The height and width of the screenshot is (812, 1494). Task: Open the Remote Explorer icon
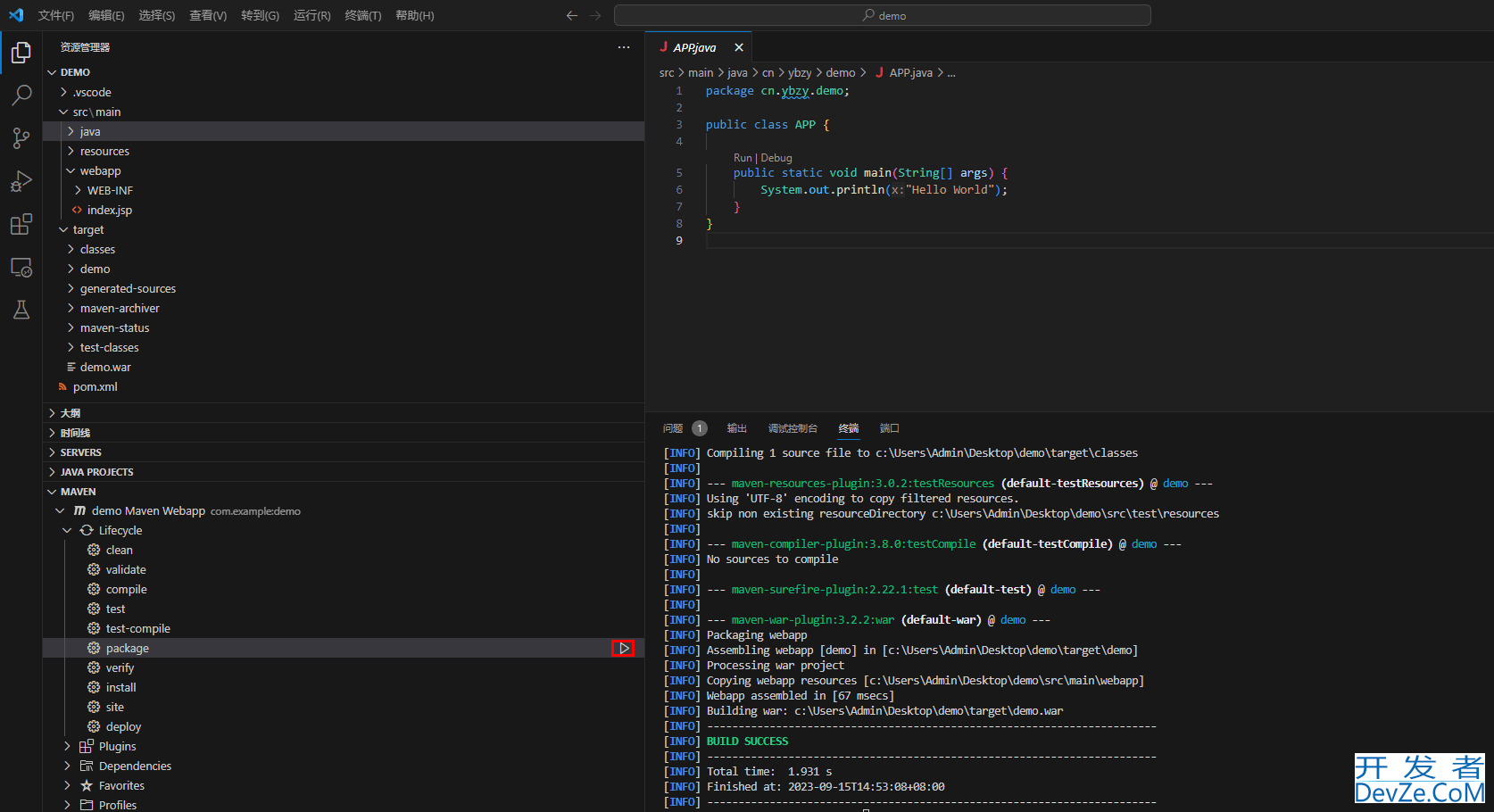[x=21, y=267]
